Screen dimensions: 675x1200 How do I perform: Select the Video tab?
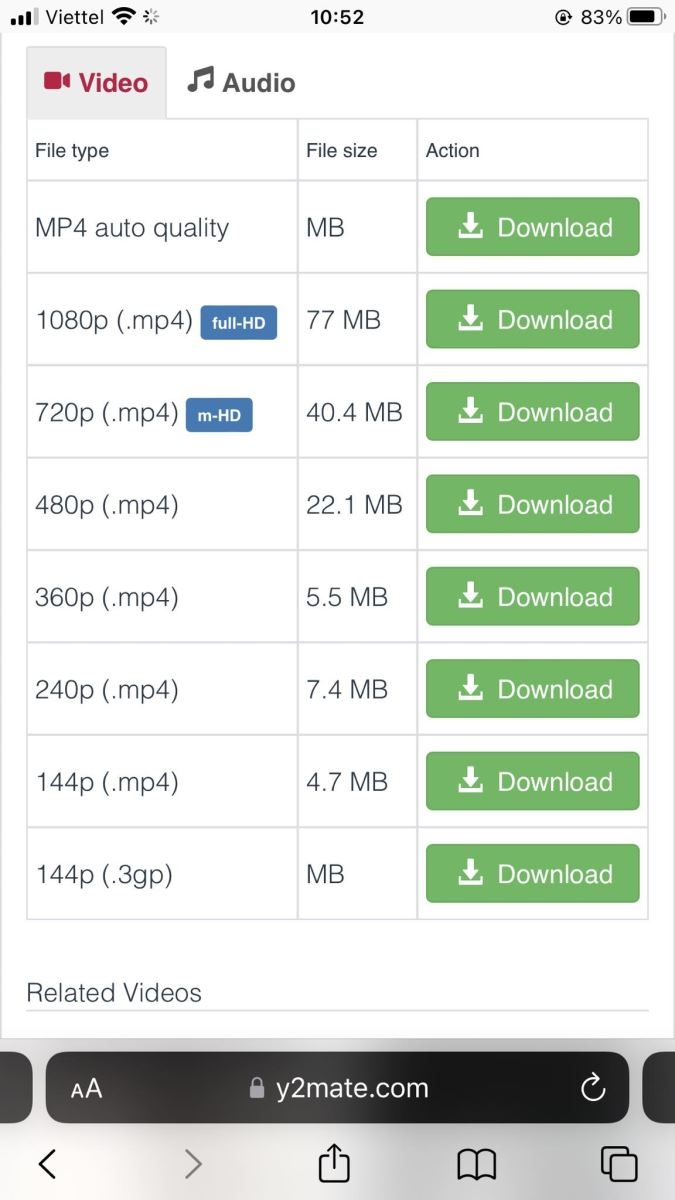(96, 82)
